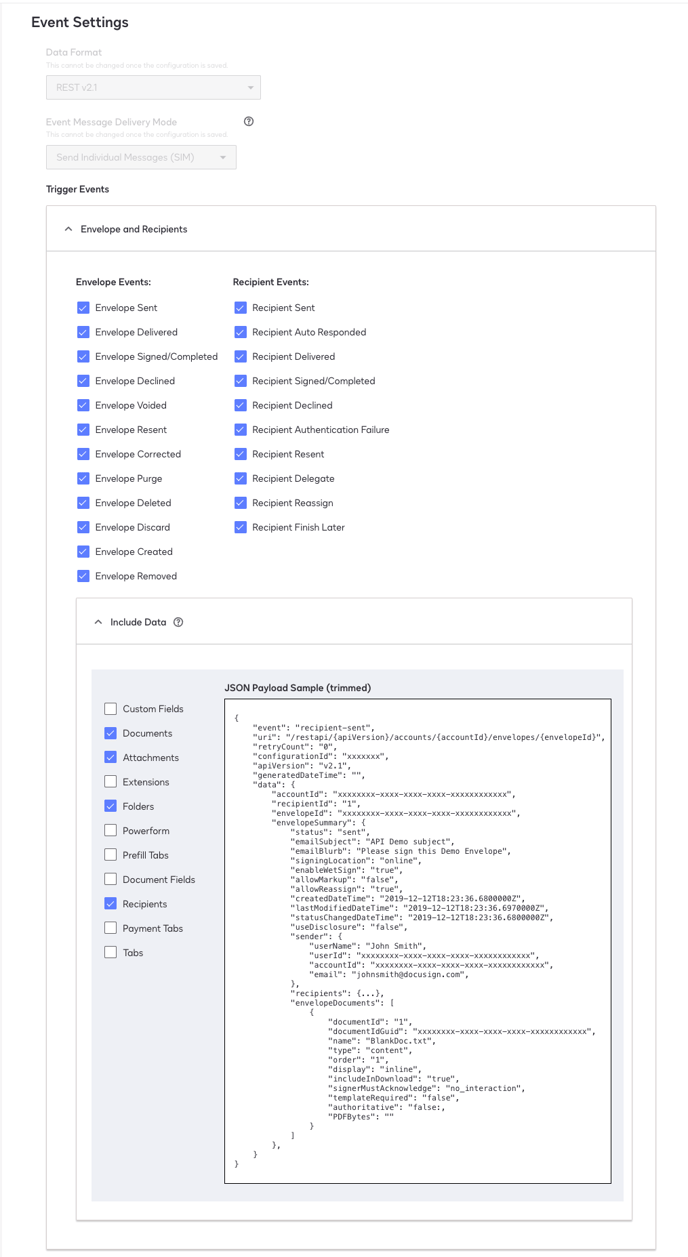Uncheck Envelope Removed event
688x1257 pixels.
[x=83, y=576]
